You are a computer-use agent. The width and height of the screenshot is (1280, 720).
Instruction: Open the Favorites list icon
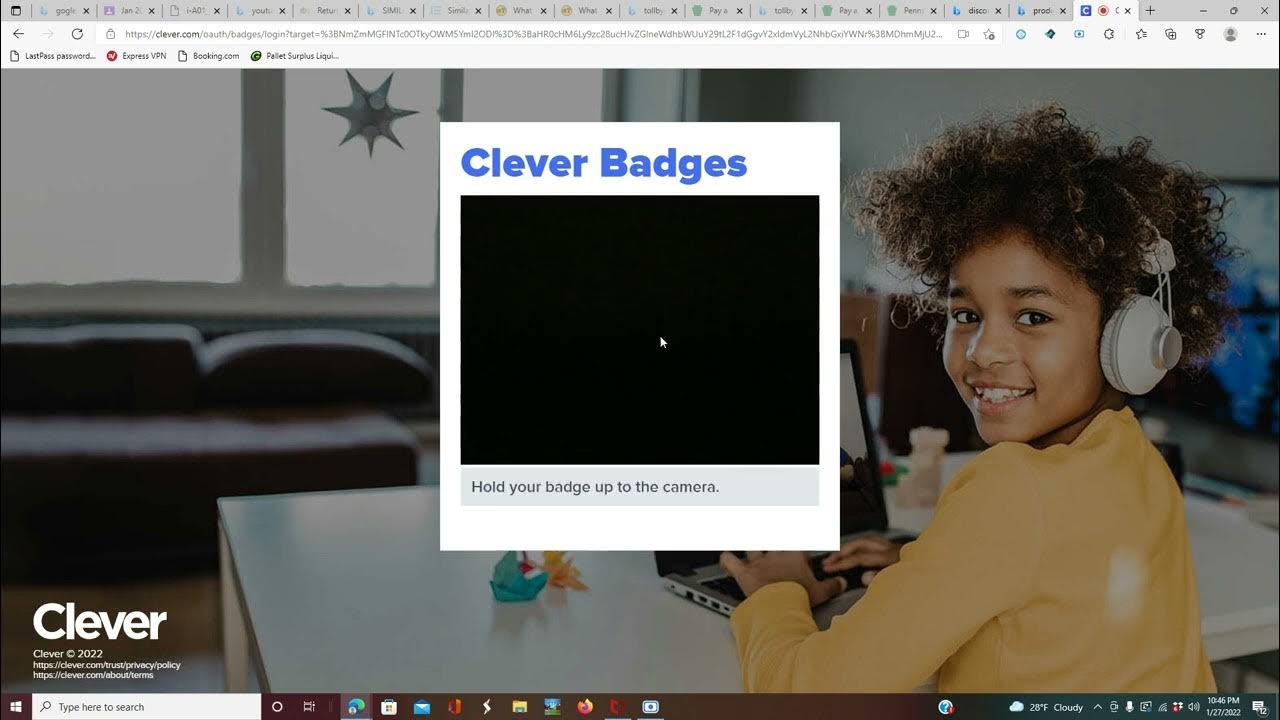tap(1141, 33)
